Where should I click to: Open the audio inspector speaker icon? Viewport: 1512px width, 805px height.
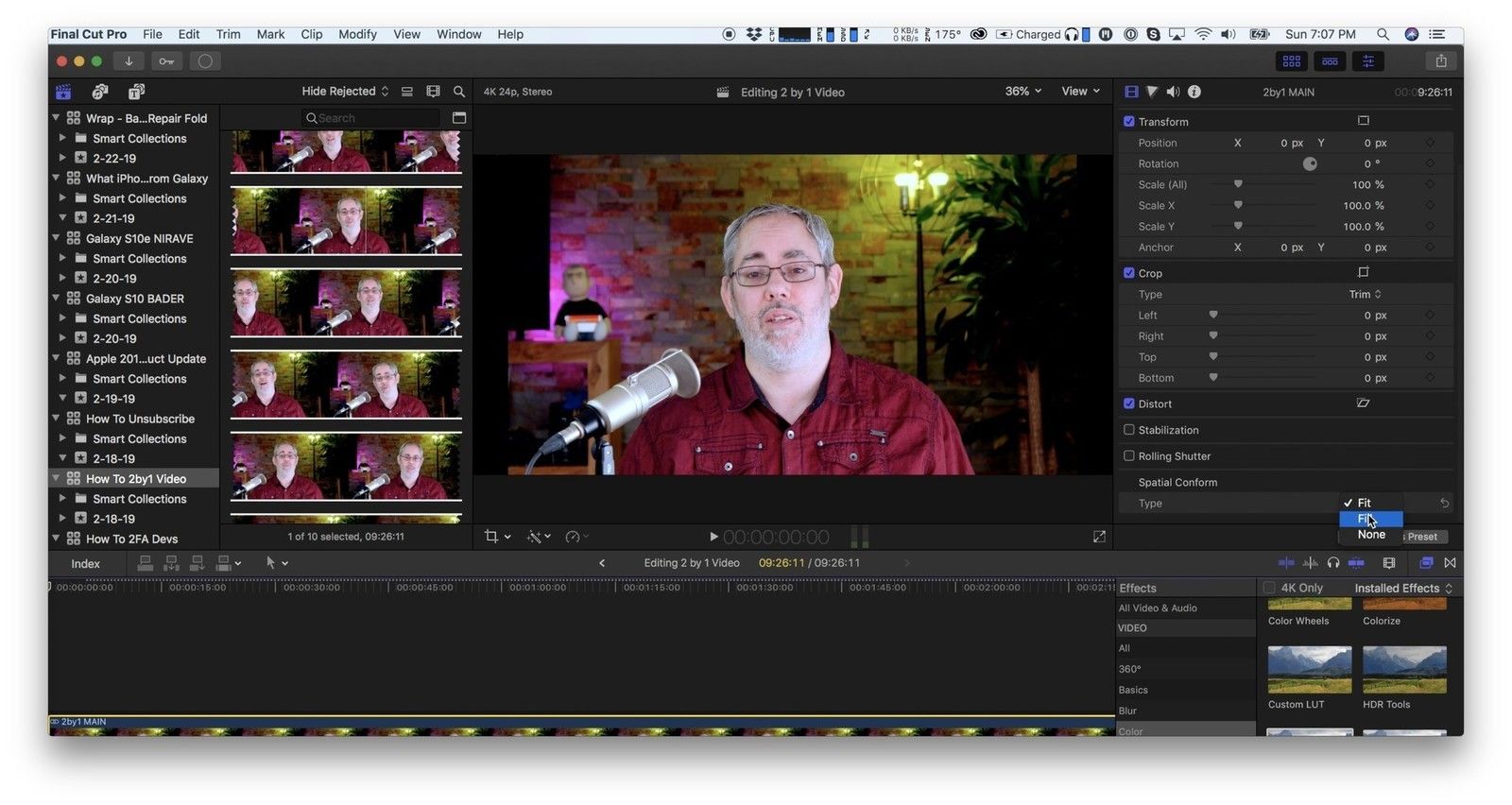point(1173,92)
